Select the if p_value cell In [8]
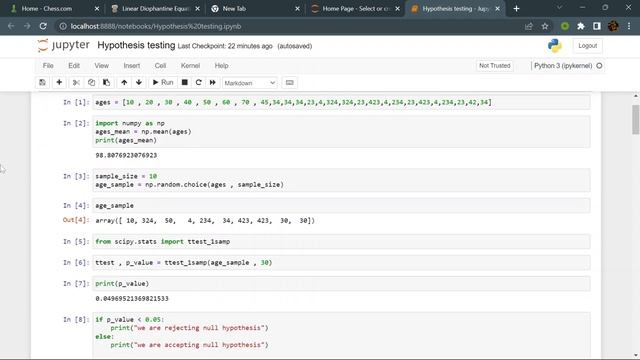Screen dimensions: 640x360 click(x=341, y=336)
